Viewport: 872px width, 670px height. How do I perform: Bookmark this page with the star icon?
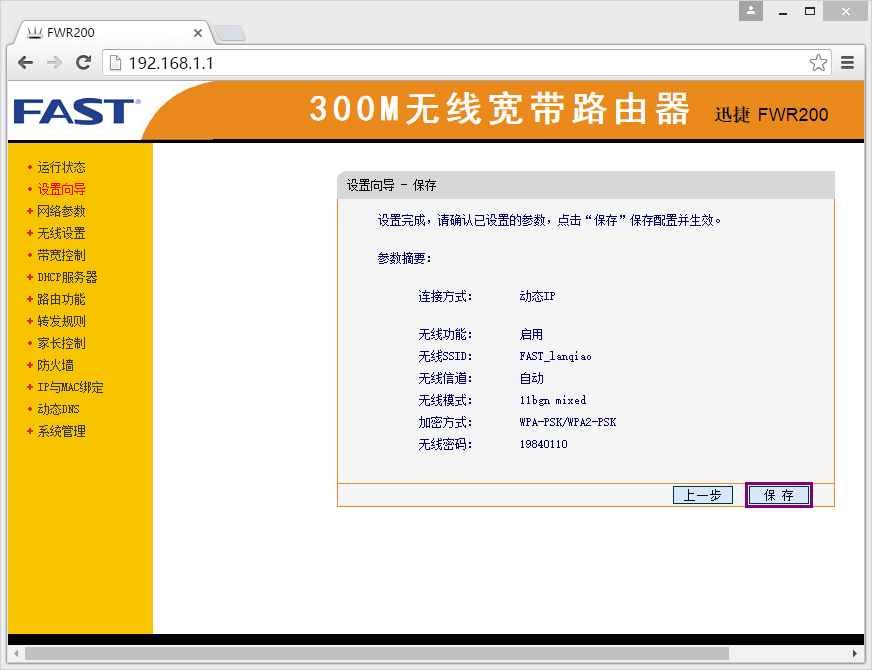[818, 63]
